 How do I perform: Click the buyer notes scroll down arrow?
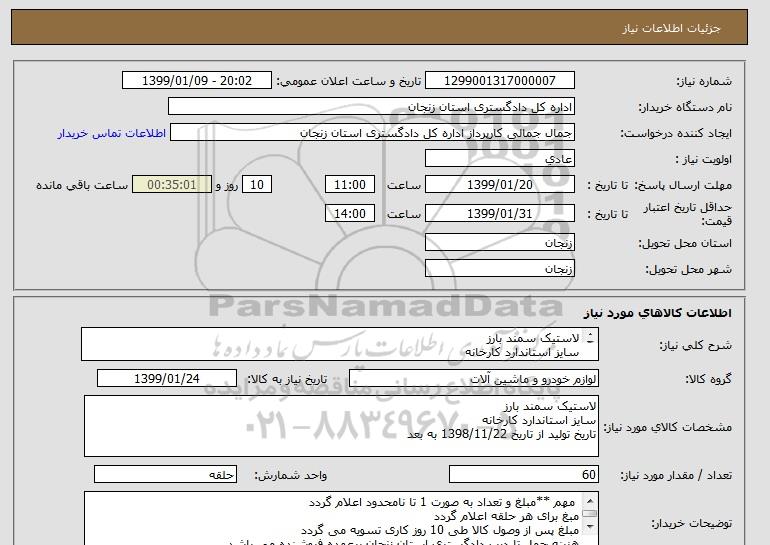pos(590,528)
